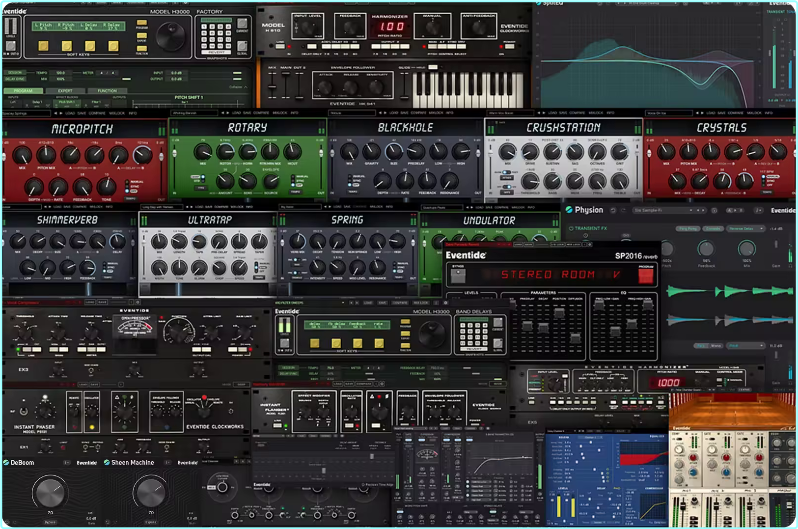798x529 pixels.
Task: Switch to H3000 Factory Function tab
Action: tap(107, 91)
